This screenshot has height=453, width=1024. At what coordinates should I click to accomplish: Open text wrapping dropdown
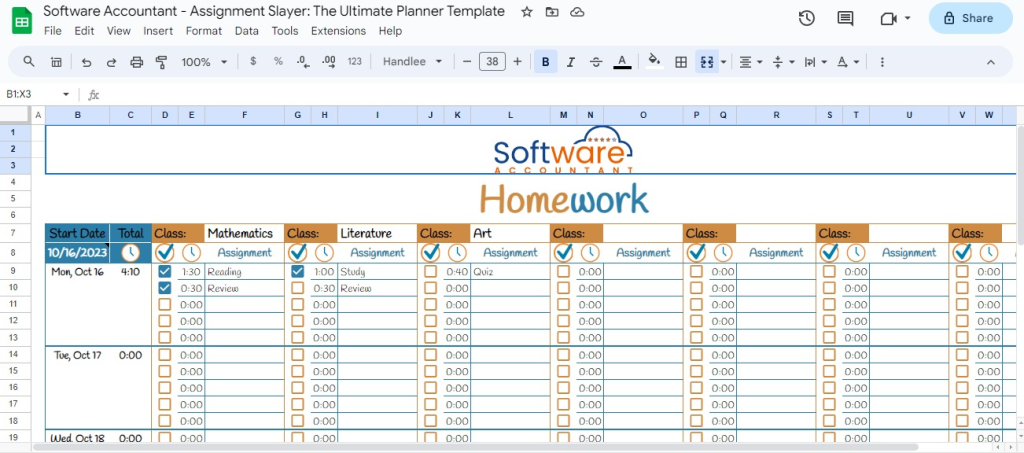click(x=816, y=62)
